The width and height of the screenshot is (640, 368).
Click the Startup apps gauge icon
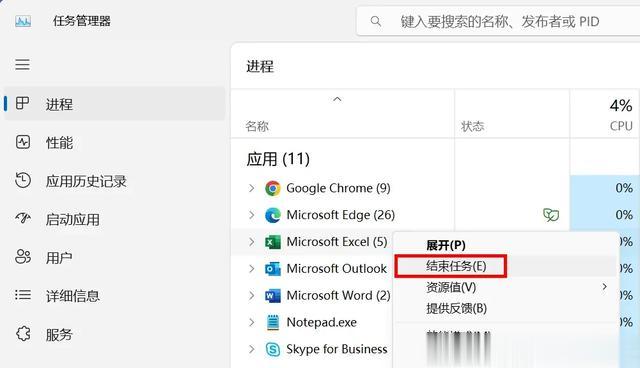coord(23,218)
